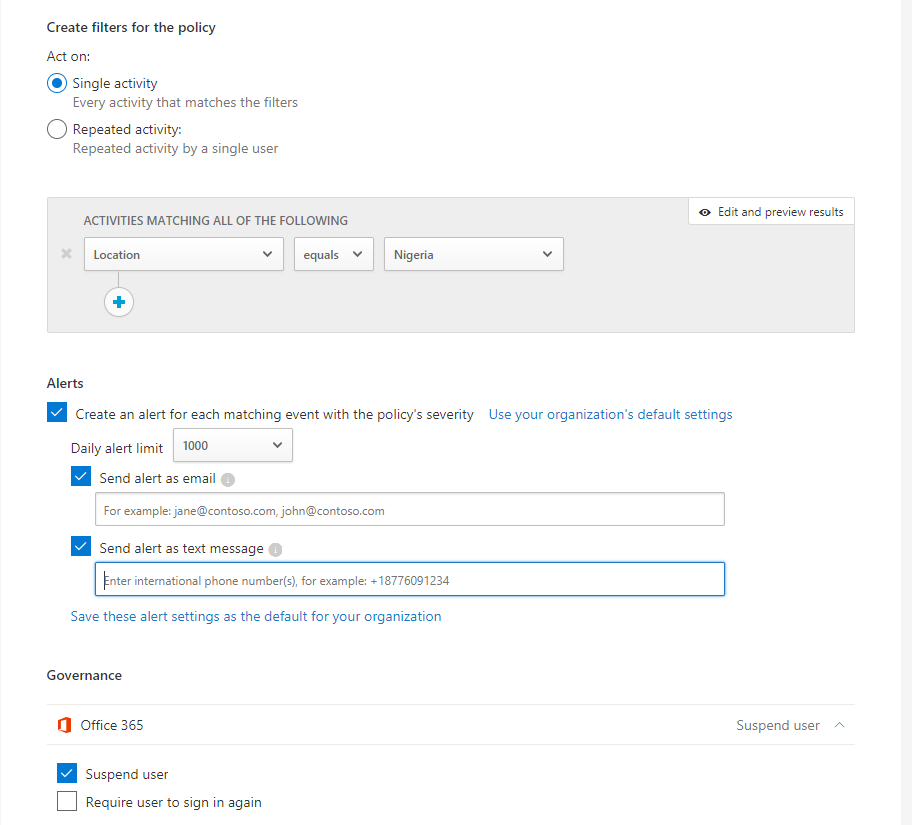Check Require user to sign in again
Screen dimensions: 912x825
click(67, 801)
